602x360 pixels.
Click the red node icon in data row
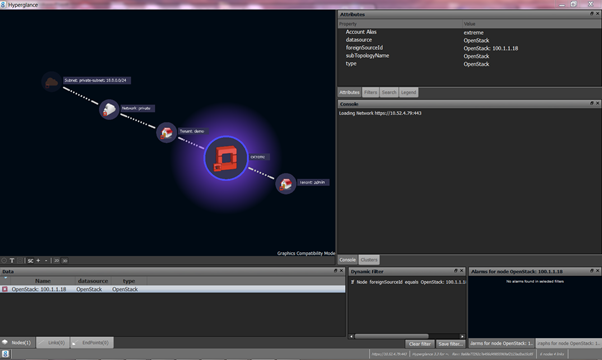point(5,289)
